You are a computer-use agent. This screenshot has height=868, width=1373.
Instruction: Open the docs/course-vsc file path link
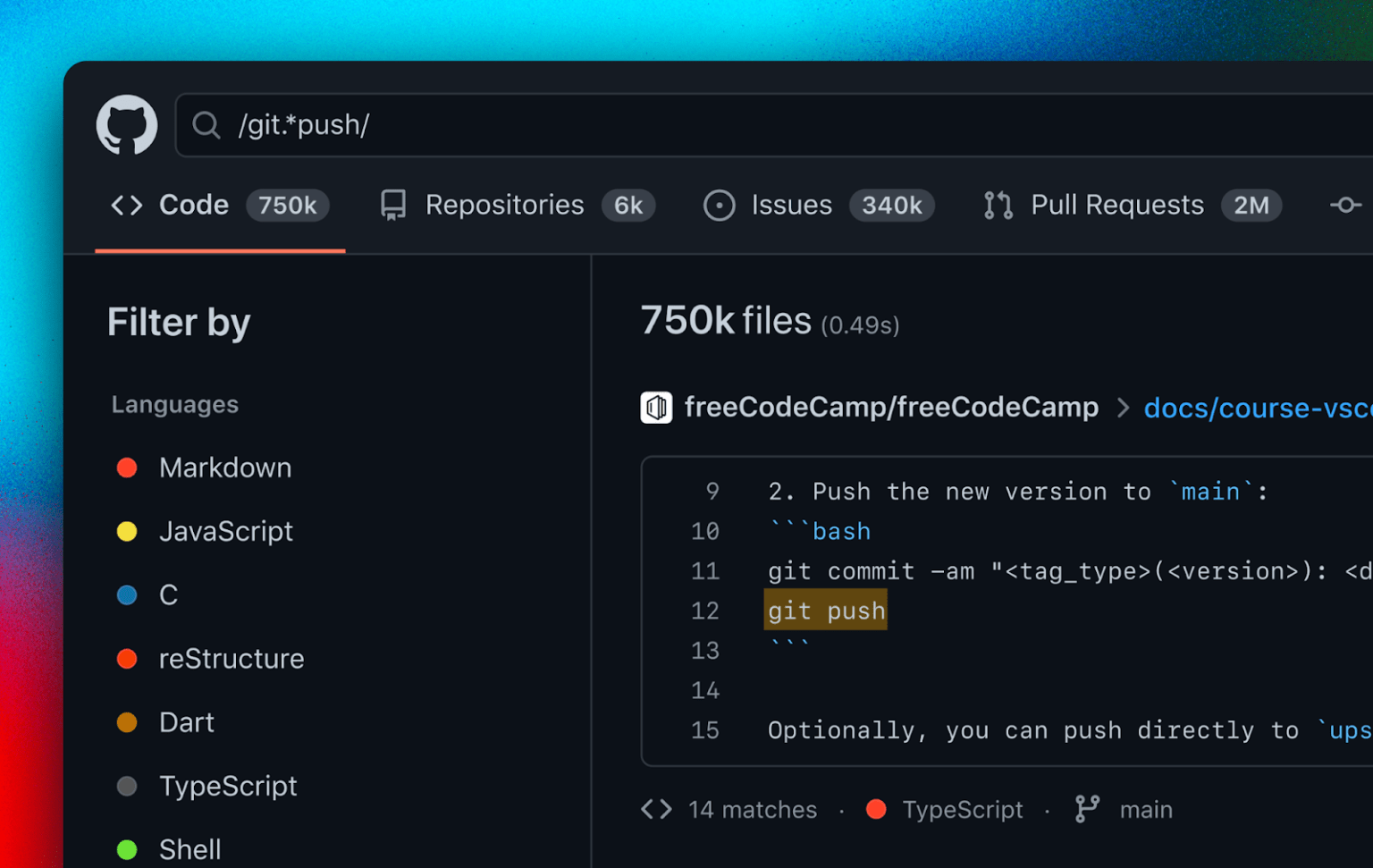pos(1257,408)
